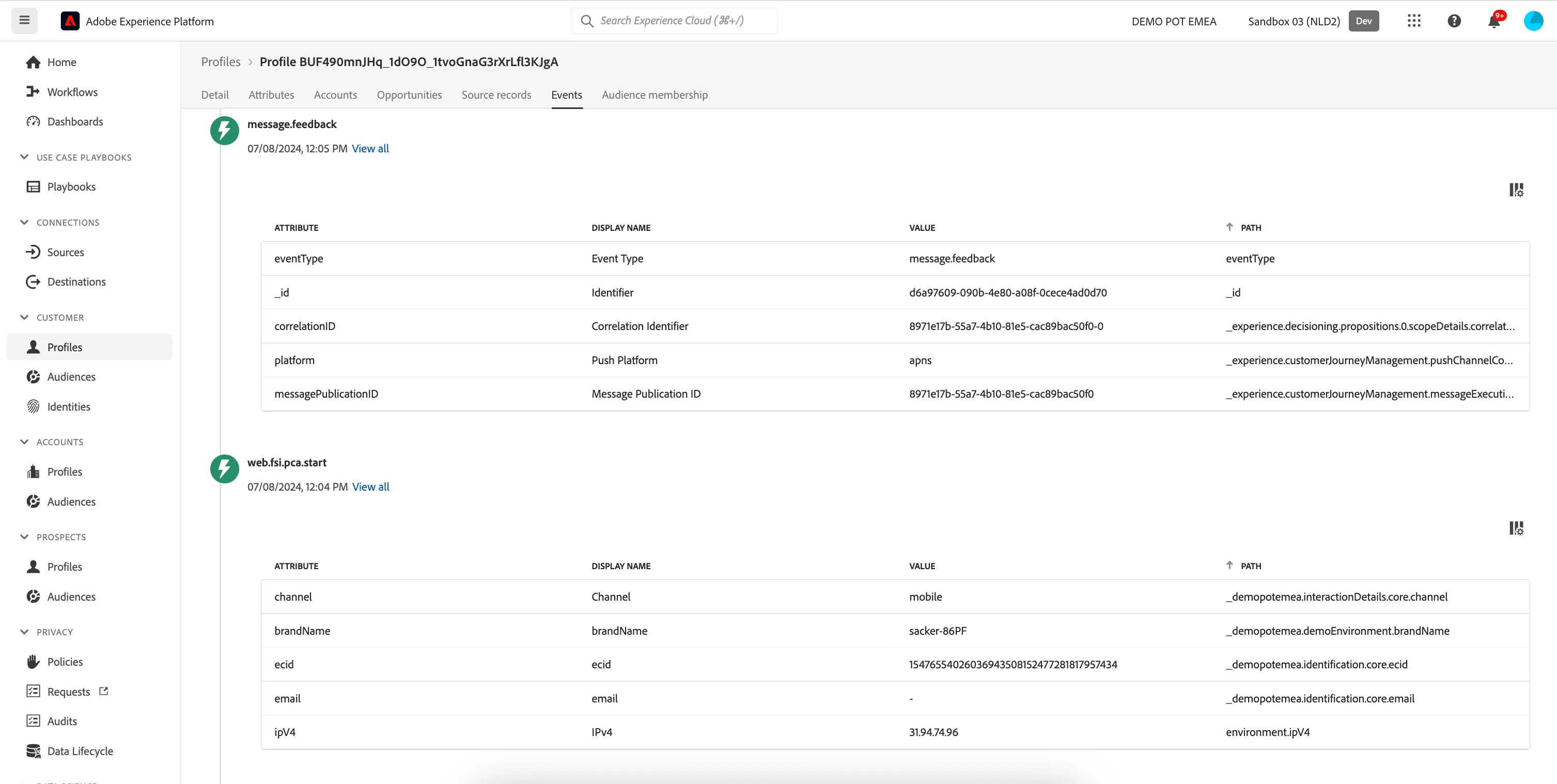Click View all for message.feedback event
The width and height of the screenshot is (1557, 784).
(370, 149)
